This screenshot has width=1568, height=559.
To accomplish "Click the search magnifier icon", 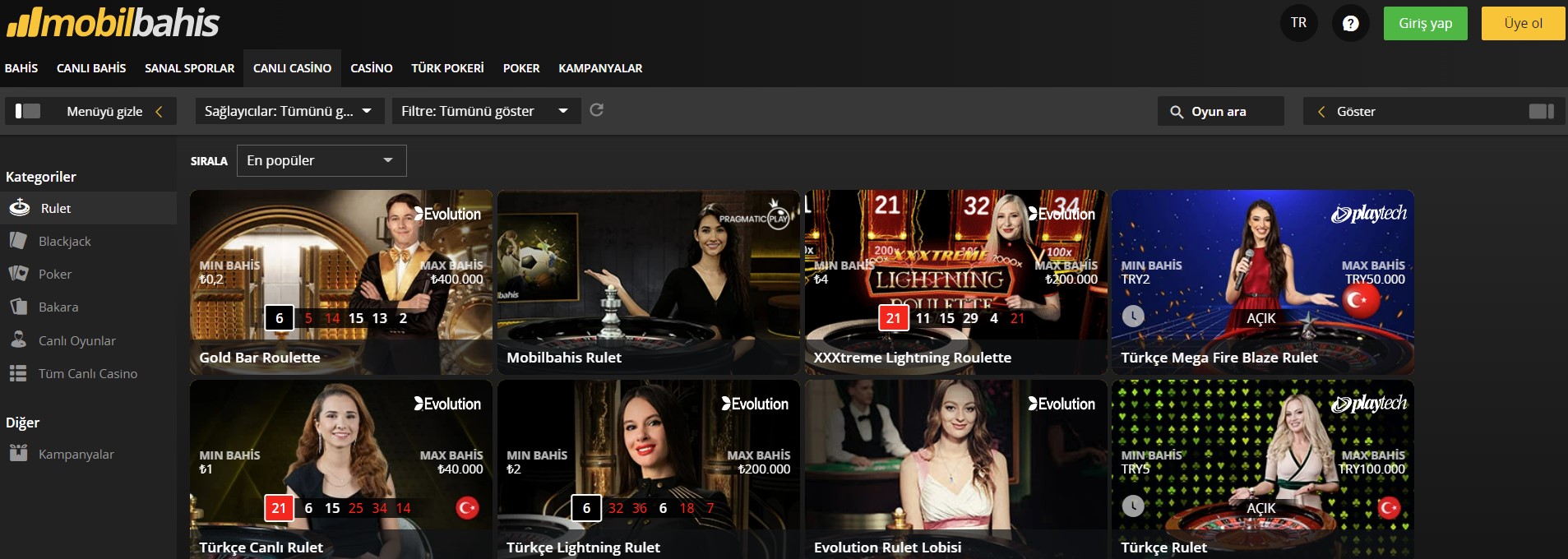I will coord(1177,112).
